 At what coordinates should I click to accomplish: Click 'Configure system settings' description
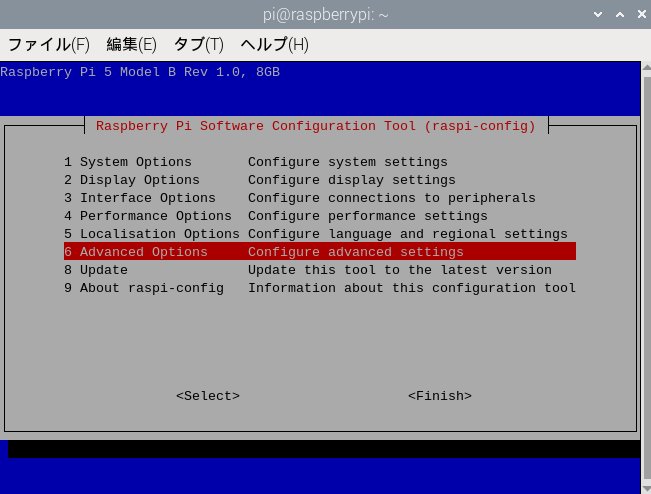click(348, 162)
